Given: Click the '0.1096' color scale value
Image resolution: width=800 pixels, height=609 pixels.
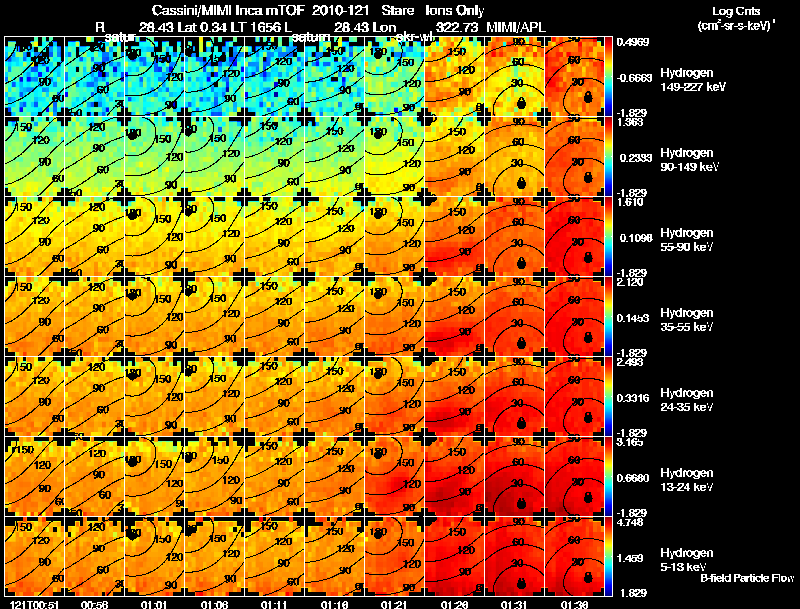Looking at the screenshot, I should pos(634,238).
